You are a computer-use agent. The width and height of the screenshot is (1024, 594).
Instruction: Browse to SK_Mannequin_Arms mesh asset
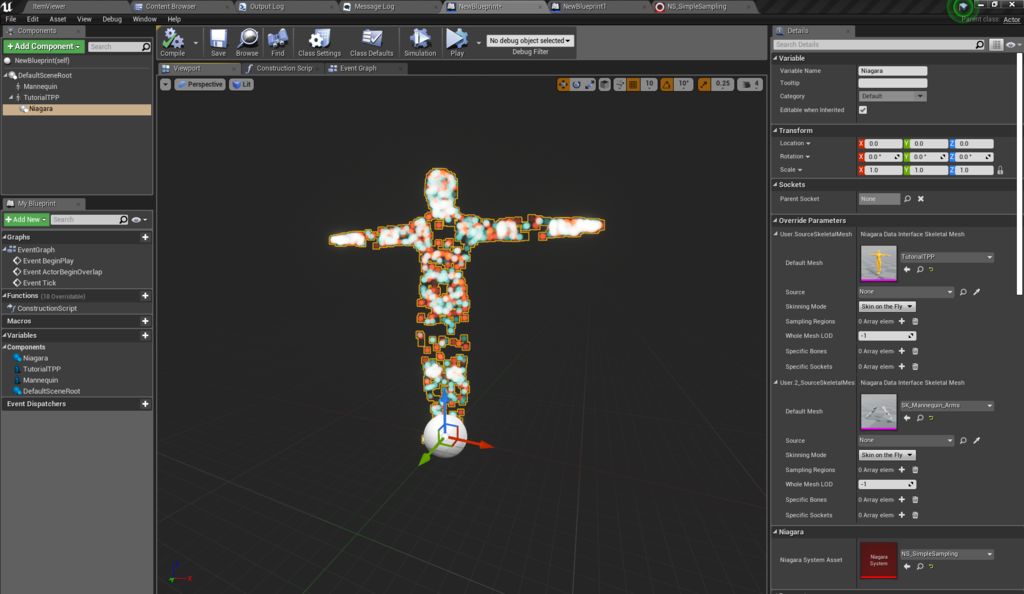[920, 418]
